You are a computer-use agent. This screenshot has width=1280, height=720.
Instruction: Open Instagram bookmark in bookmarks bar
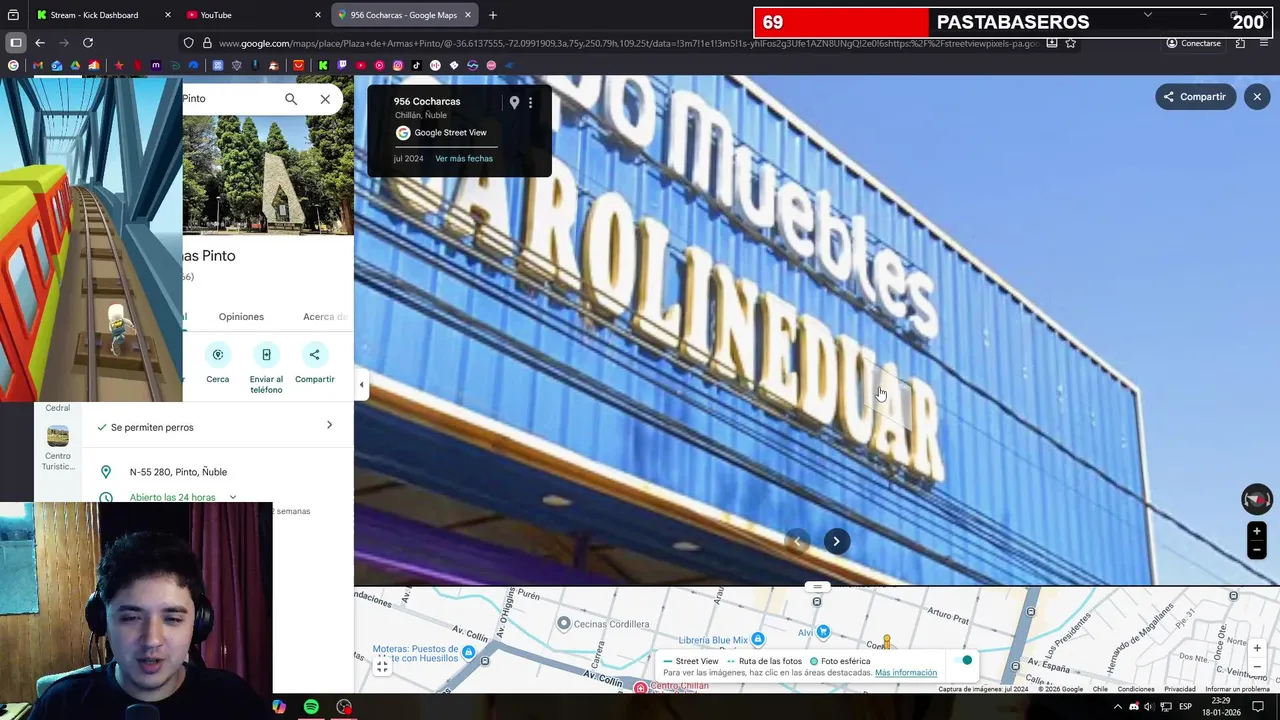point(398,66)
